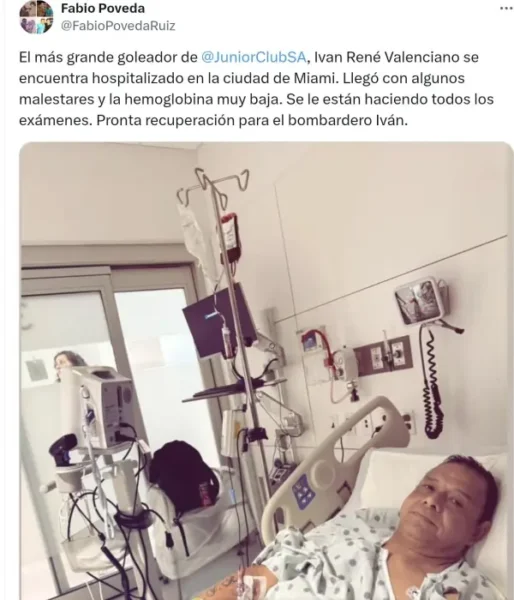Screen dimensions: 514x600
Task: Click the blood bag in the photo
Action: (x=230, y=236)
